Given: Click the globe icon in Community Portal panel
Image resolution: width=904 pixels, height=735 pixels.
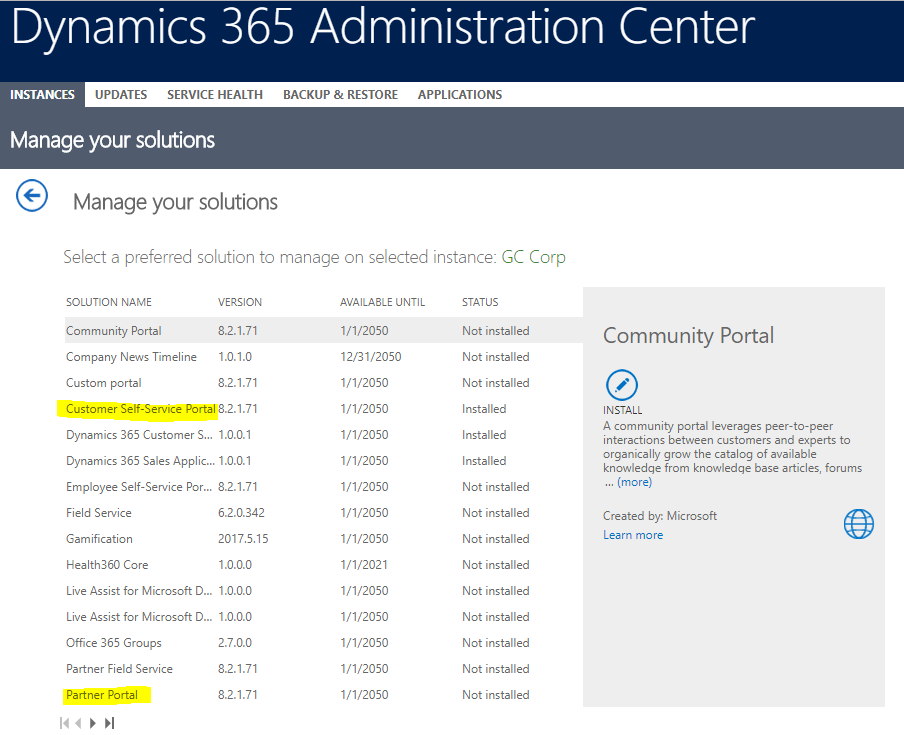Looking at the screenshot, I should pos(858,524).
